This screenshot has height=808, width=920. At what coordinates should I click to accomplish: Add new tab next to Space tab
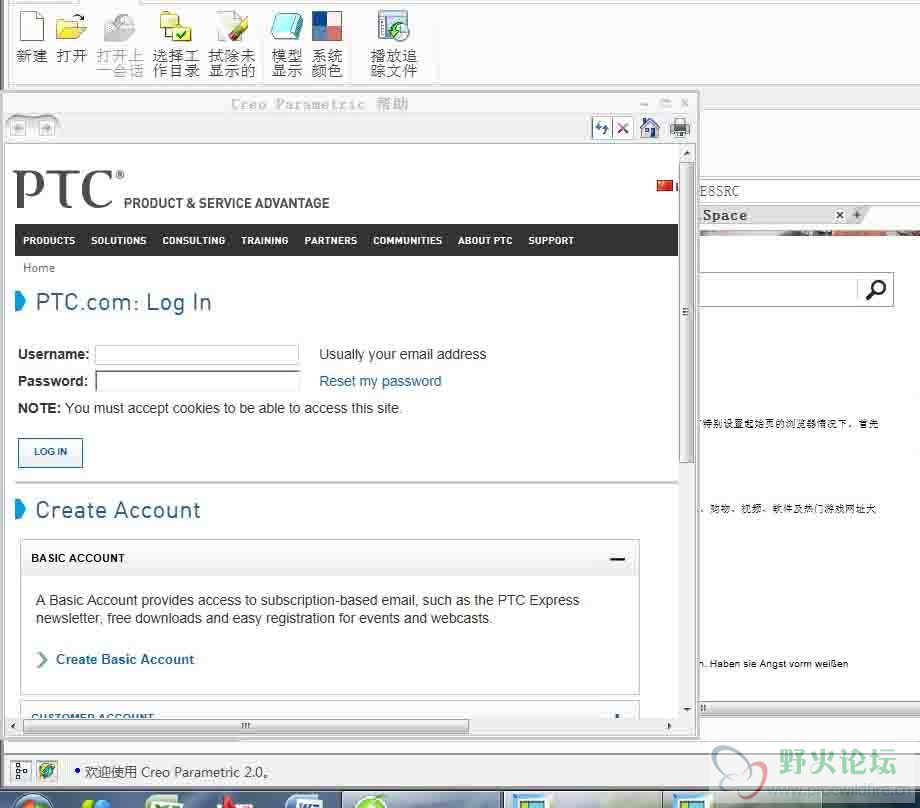857,215
